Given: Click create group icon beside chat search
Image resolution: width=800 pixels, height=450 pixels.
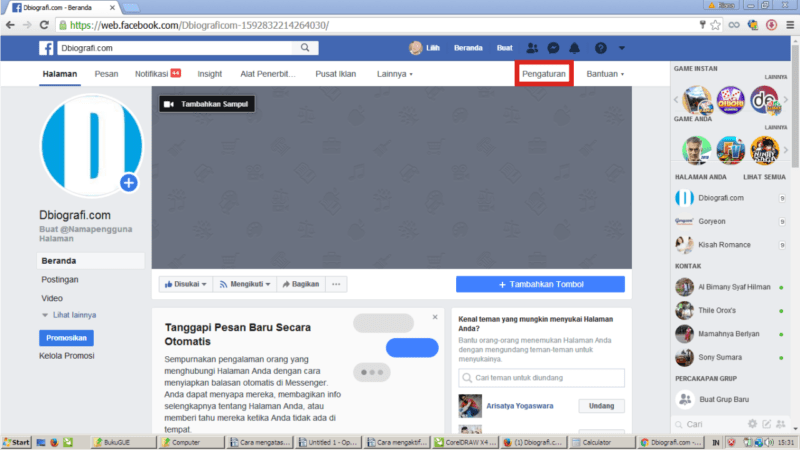Looking at the screenshot, I should coord(781,424).
